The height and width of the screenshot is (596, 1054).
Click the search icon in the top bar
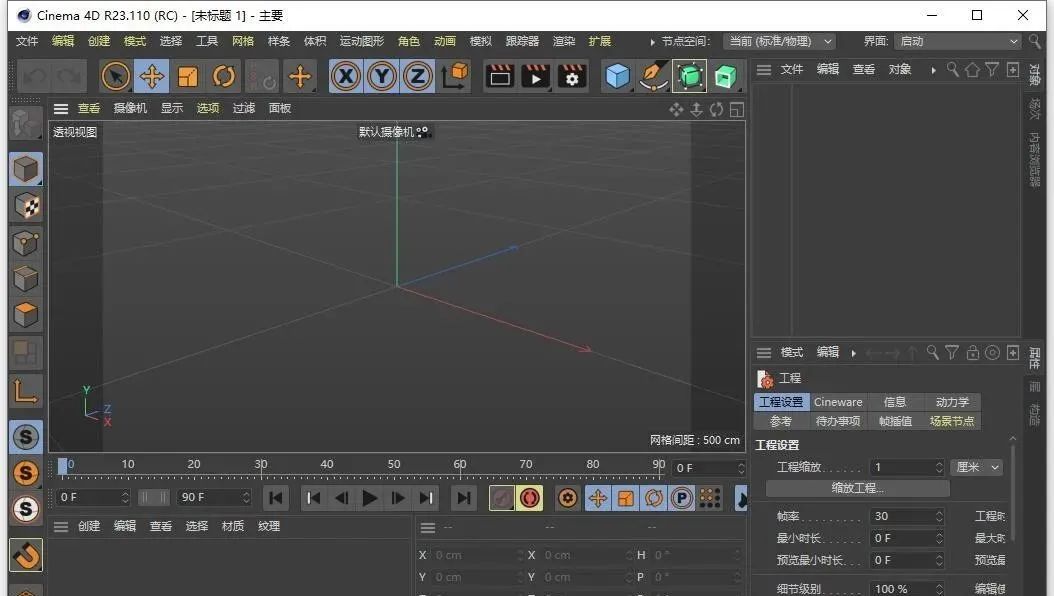tap(1035, 42)
